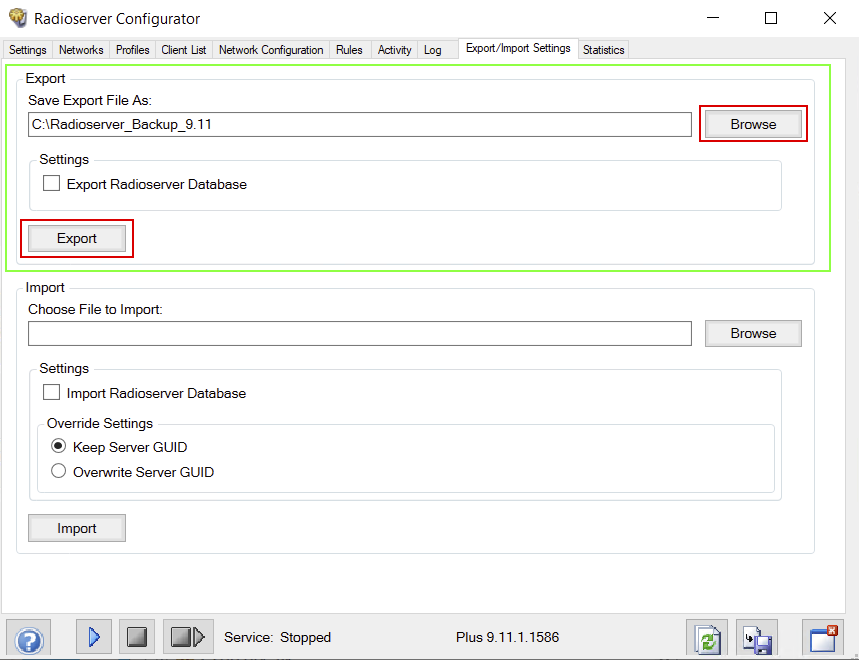View the Activity tab
The image size is (859, 660).
click(394, 50)
